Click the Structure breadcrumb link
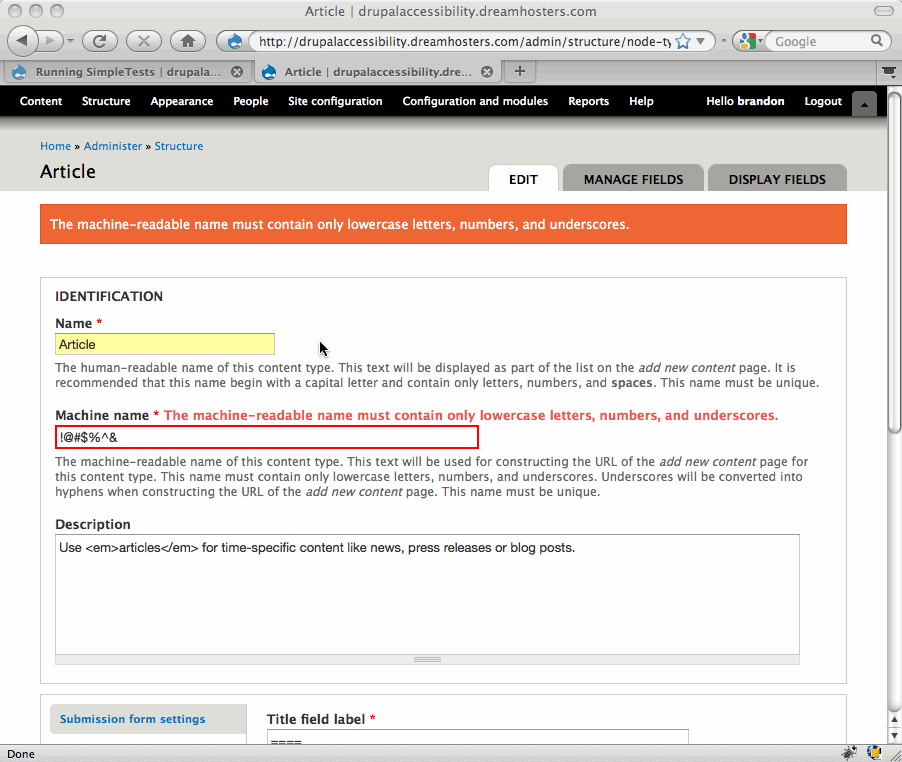Screen dimensions: 902x762 click(179, 146)
